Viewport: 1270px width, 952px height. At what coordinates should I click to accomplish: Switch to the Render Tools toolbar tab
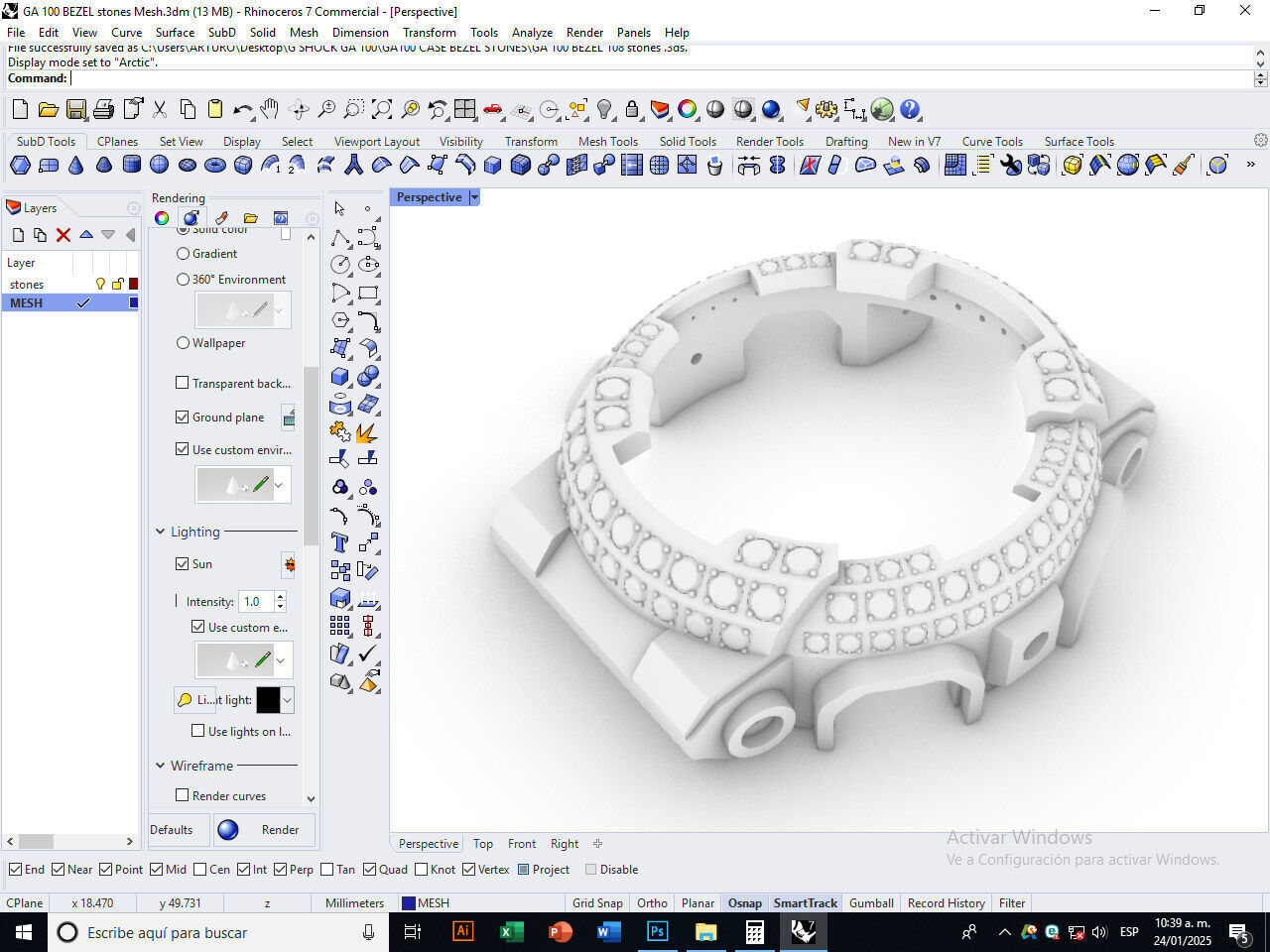tap(770, 141)
